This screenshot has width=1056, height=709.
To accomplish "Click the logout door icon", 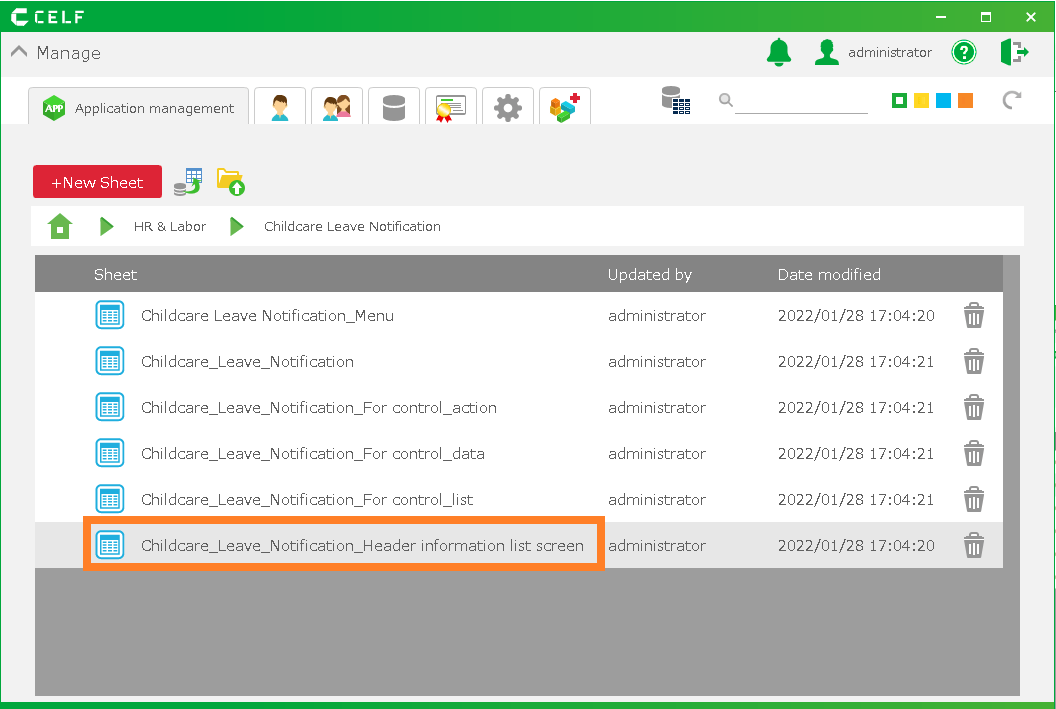I will coord(1014,53).
